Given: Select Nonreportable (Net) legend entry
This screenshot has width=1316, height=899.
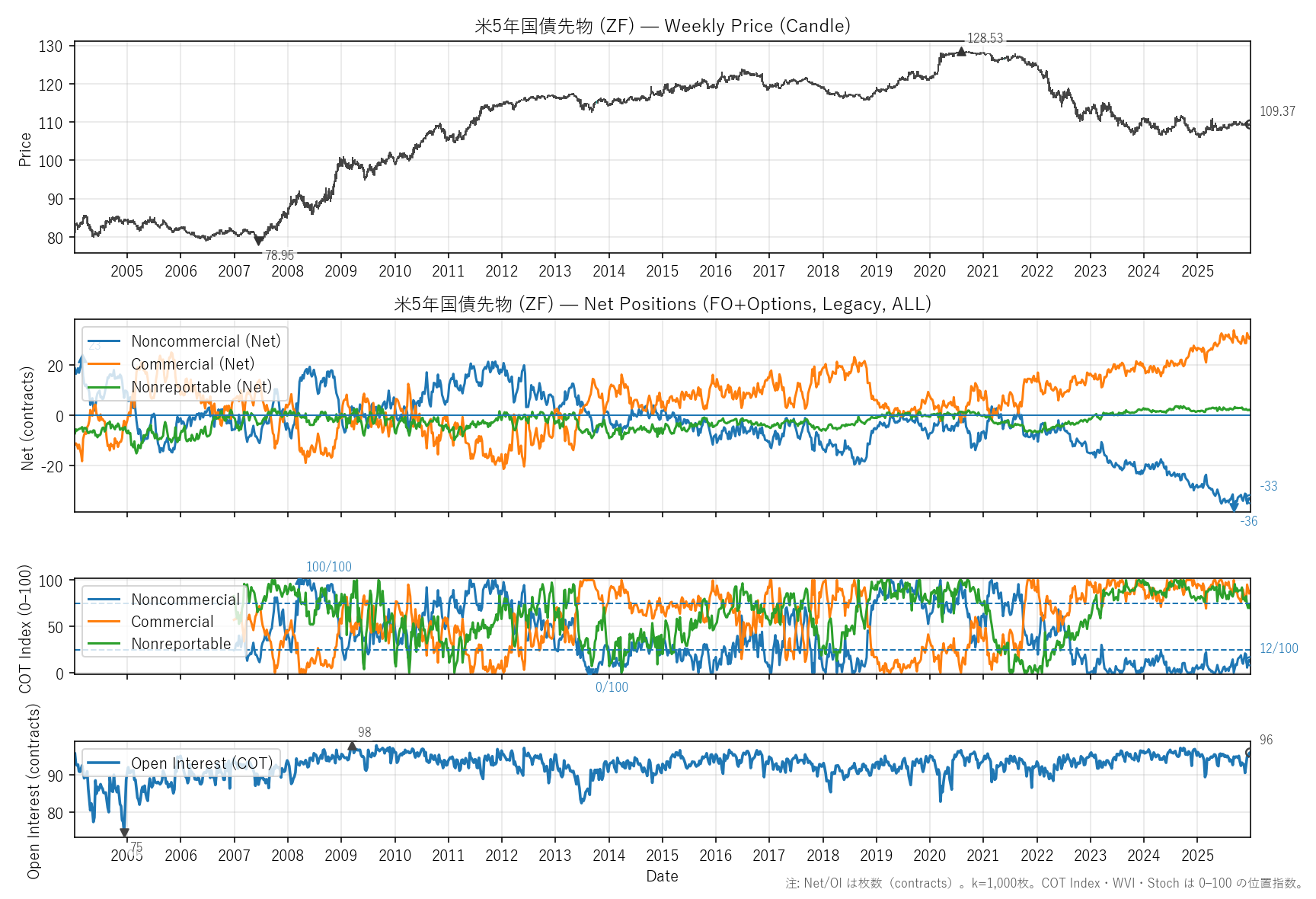Looking at the screenshot, I should [201, 387].
